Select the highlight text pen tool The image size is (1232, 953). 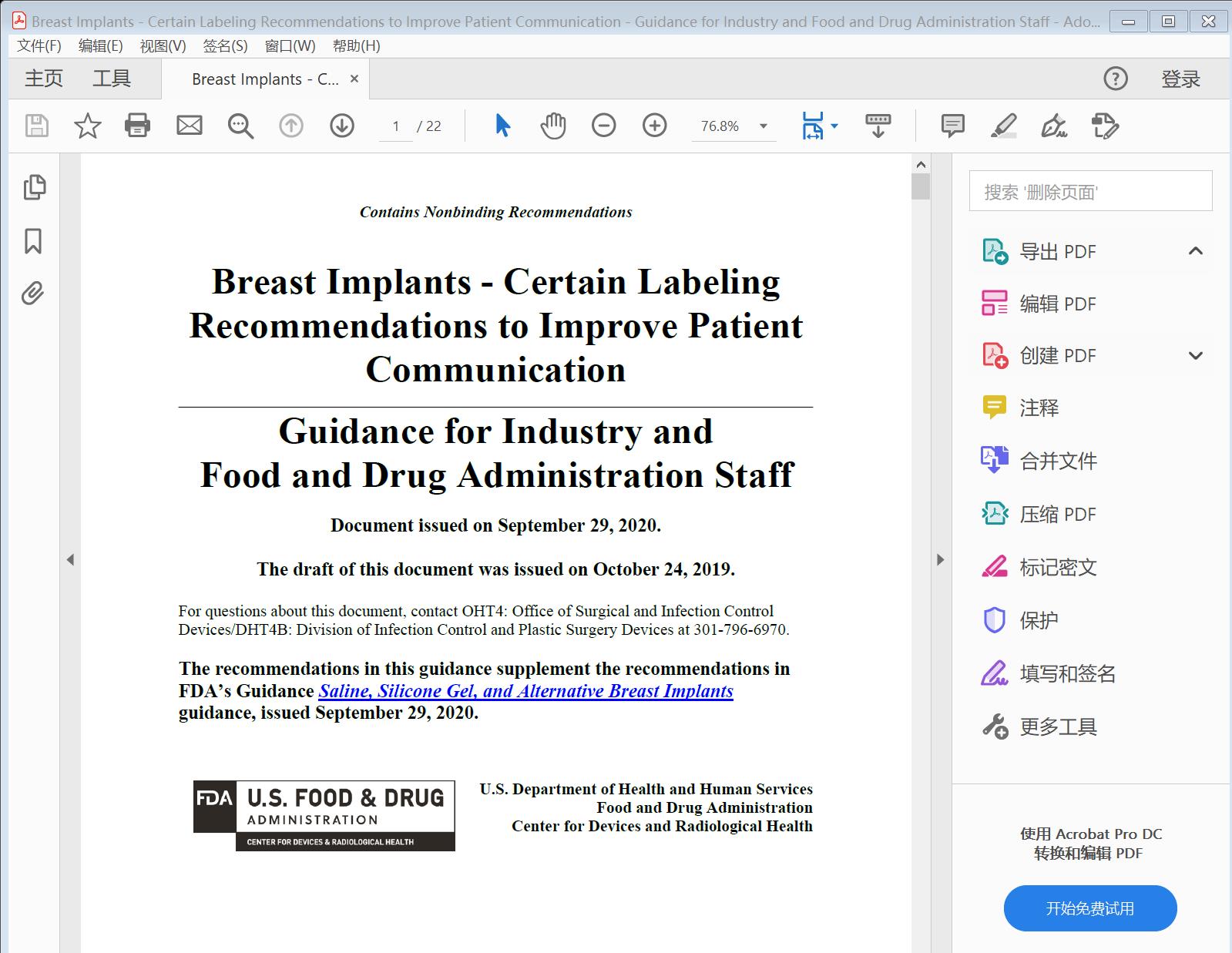click(x=1004, y=126)
